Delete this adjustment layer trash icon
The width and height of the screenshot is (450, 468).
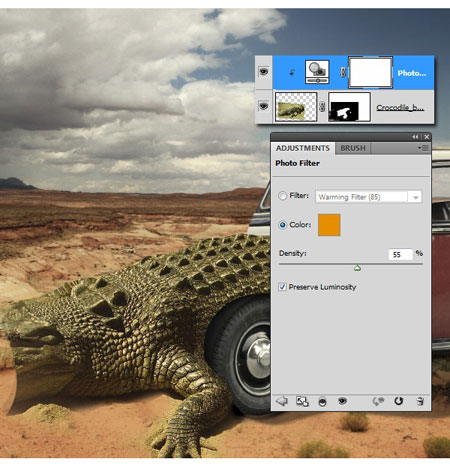click(420, 401)
